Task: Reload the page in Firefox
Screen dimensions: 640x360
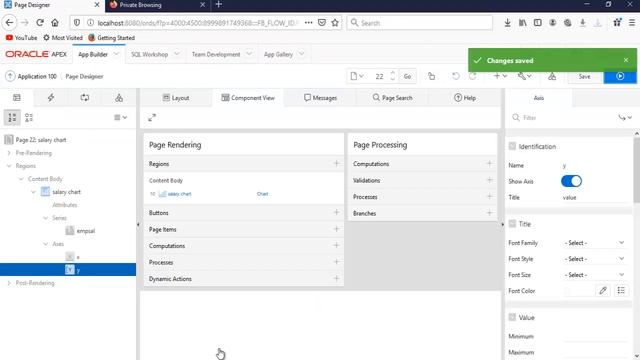Action: pos(40,23)
